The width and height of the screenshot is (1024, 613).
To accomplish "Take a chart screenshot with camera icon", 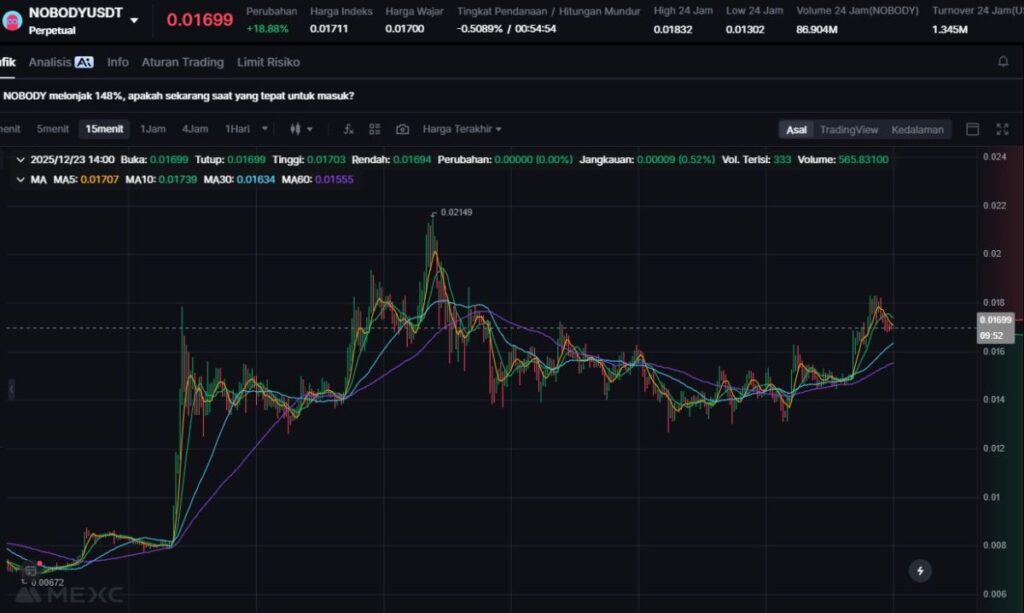I will (x=402, y=129).
